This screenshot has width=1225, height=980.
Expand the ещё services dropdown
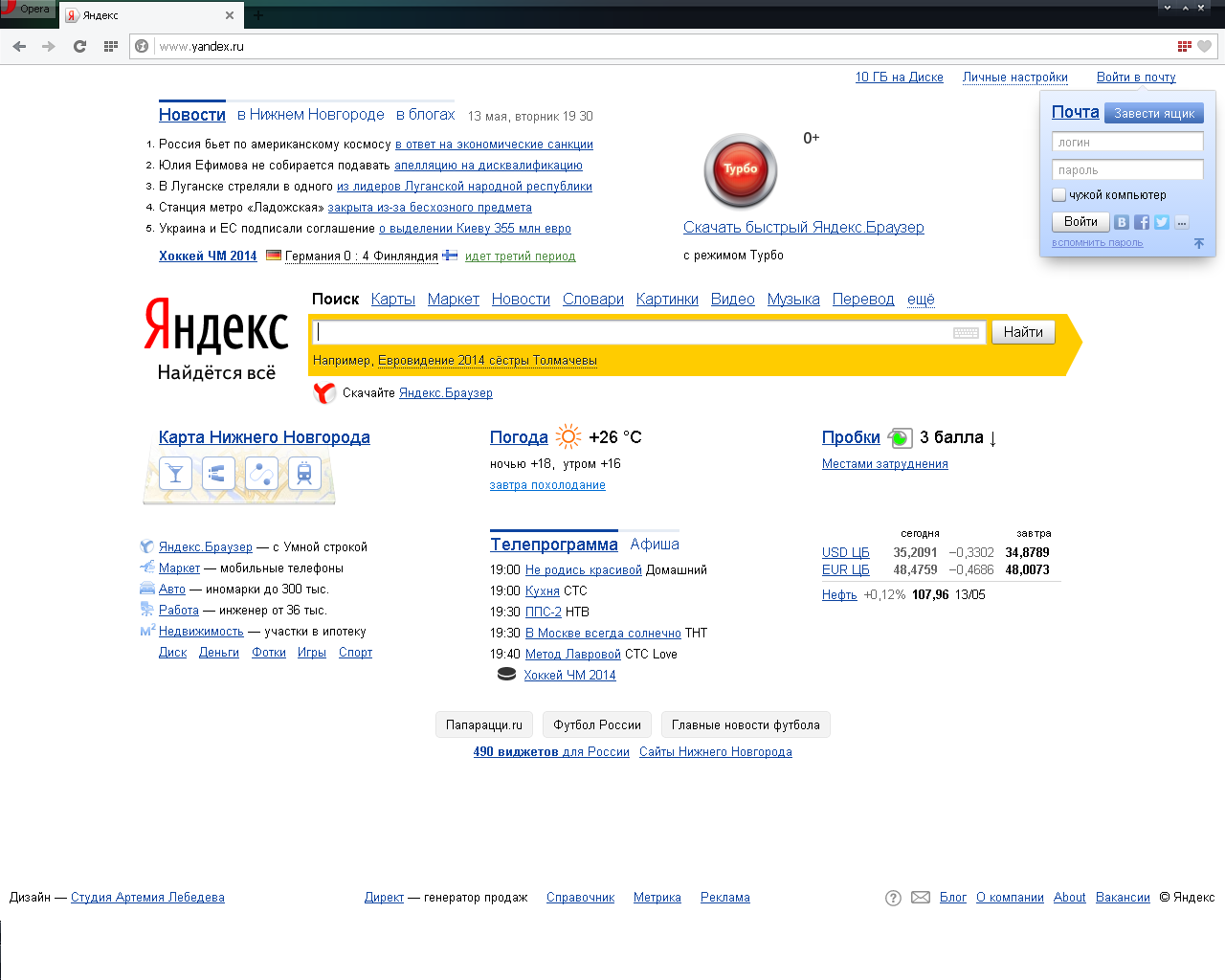[921, 299]
